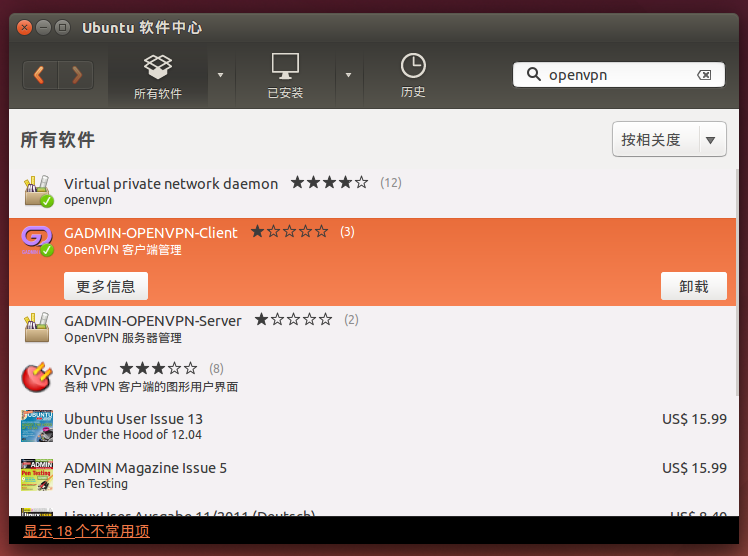Select the KVpnc application icon

pos(37,377)
